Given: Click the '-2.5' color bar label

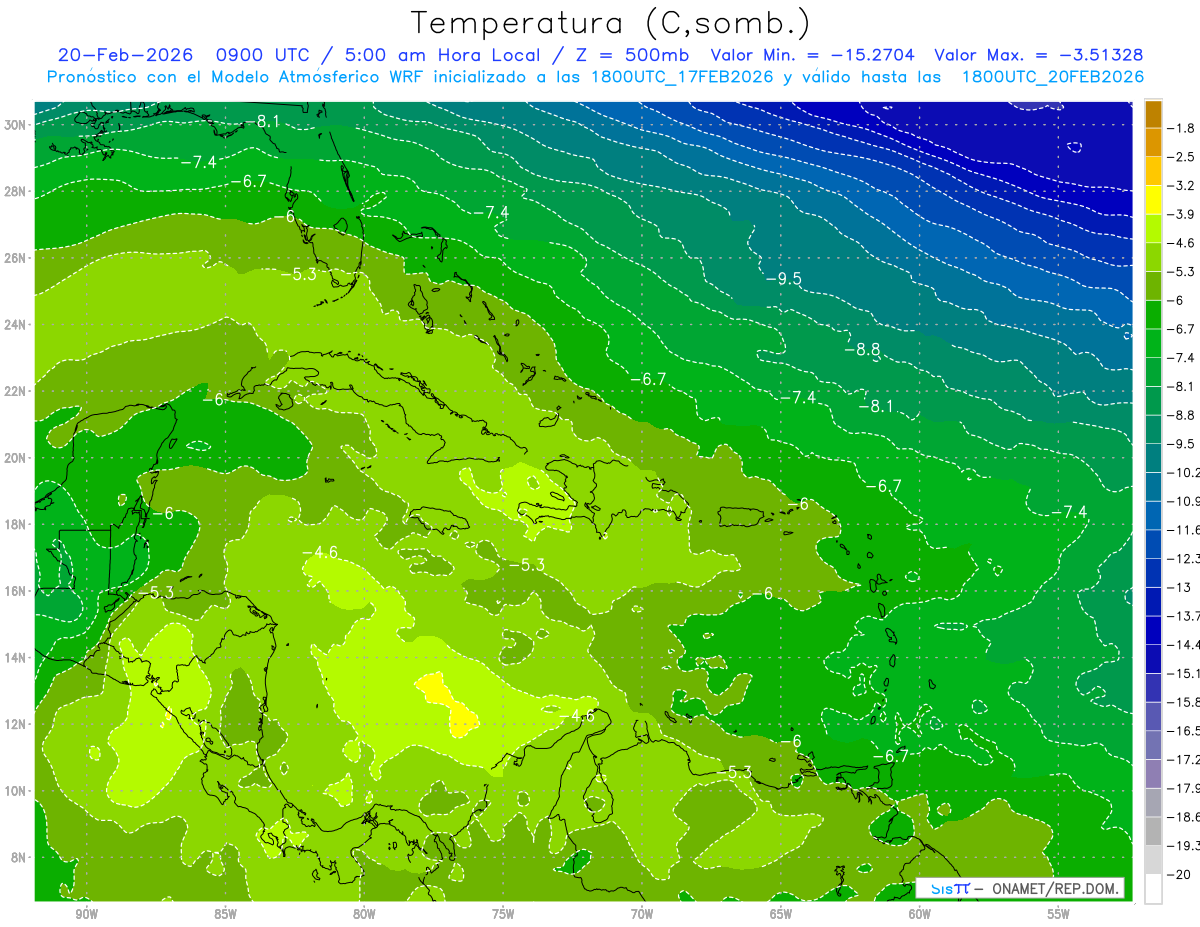Looking at the screenshot, I should click(1181, 157).
